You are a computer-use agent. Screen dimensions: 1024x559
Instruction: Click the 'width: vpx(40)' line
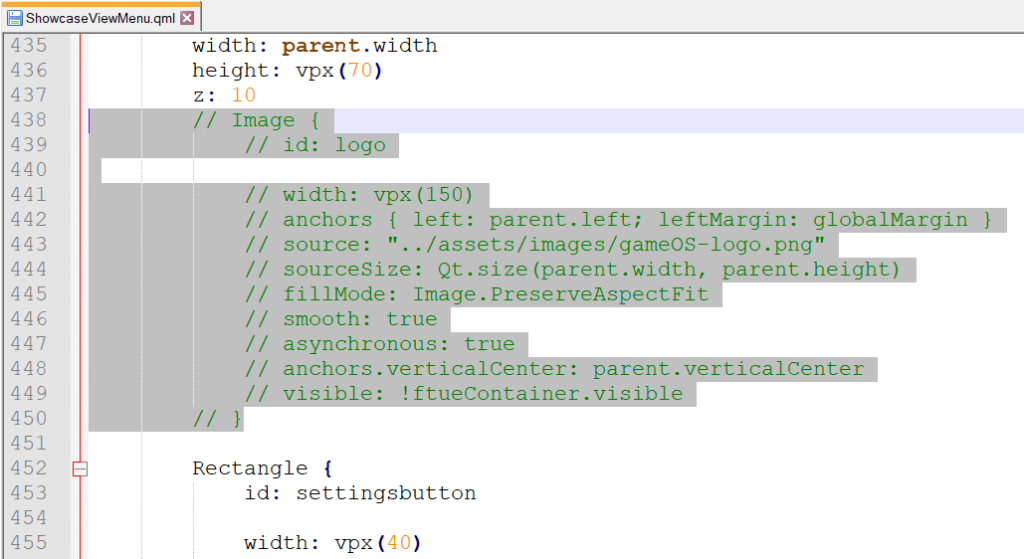pyautogui.click(x=333, y=543)
